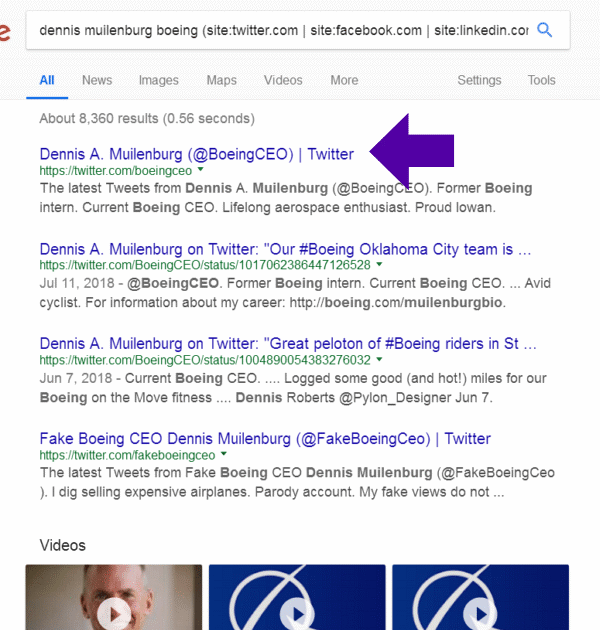Play the second video thumbnail

pyautogui.click(x=297, y=613)
